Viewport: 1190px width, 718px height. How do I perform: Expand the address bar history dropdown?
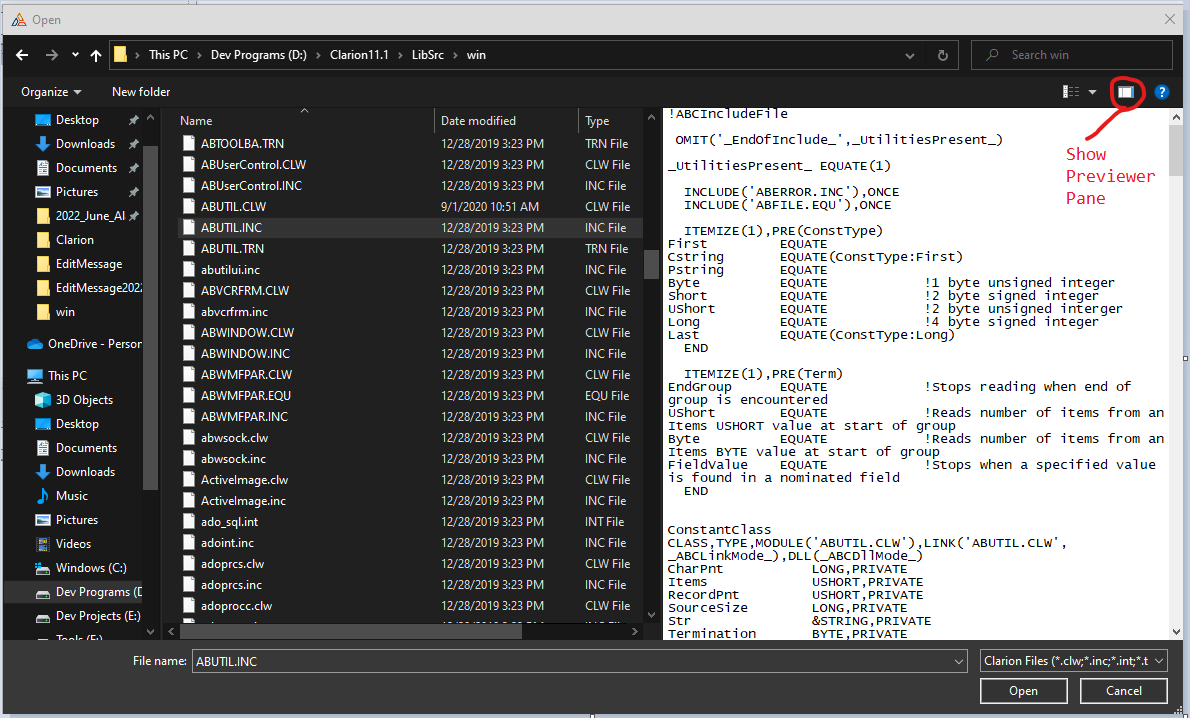pyautogui.click(x=911, y=55)
